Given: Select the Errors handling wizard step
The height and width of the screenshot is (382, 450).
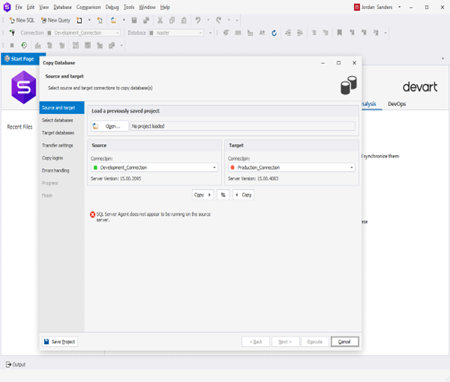Looking at the screenshot, I should (x=62, y=170).
